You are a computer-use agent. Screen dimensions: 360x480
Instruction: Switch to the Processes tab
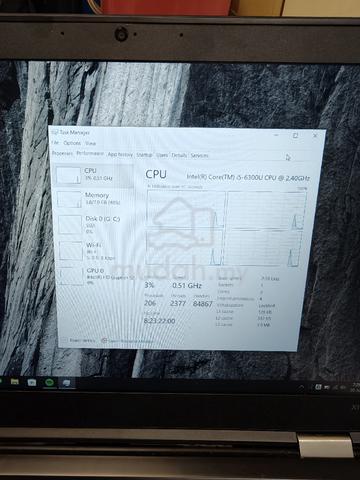[x=62, y=153]
